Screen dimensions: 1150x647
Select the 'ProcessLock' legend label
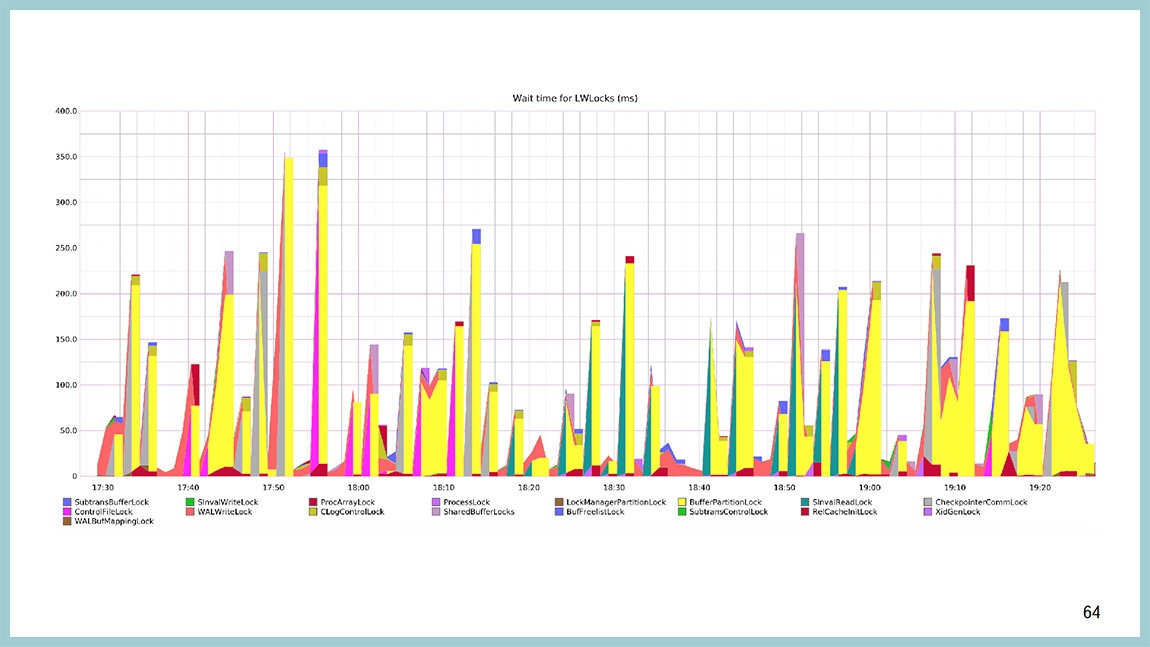tap(466, 502)
